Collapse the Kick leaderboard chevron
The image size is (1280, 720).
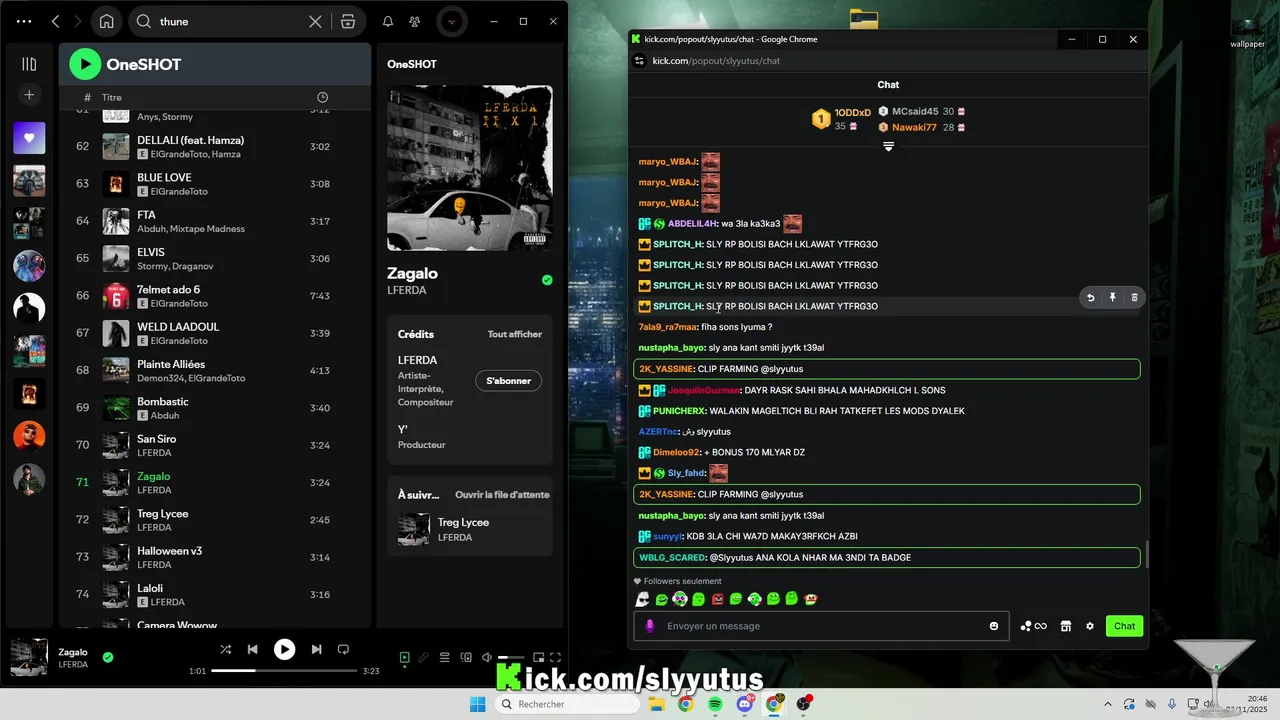point(888,147)
